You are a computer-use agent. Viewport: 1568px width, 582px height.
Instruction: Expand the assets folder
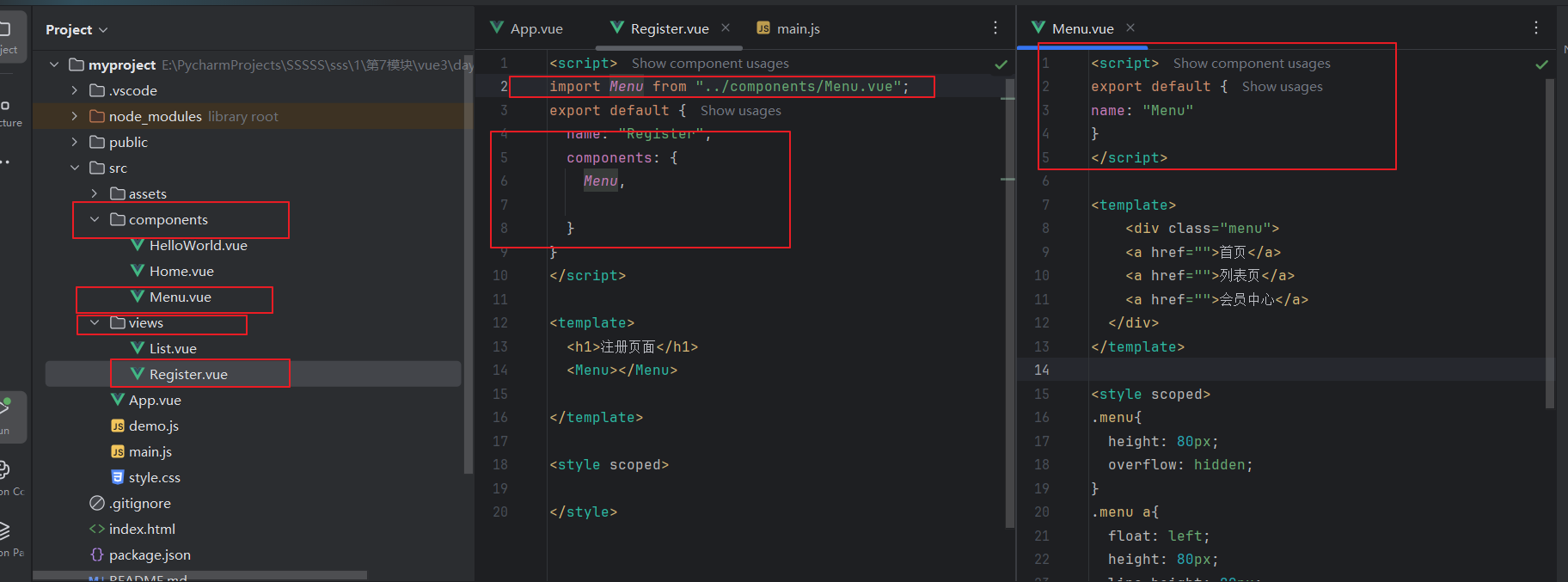tap(95, 193)
